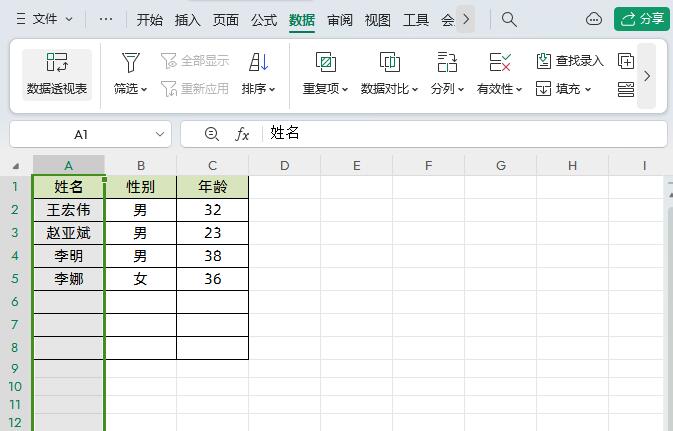Viewport: 673px width, 431px height.
Task: Click the fx insert function icon
Action: click(242, 134)
